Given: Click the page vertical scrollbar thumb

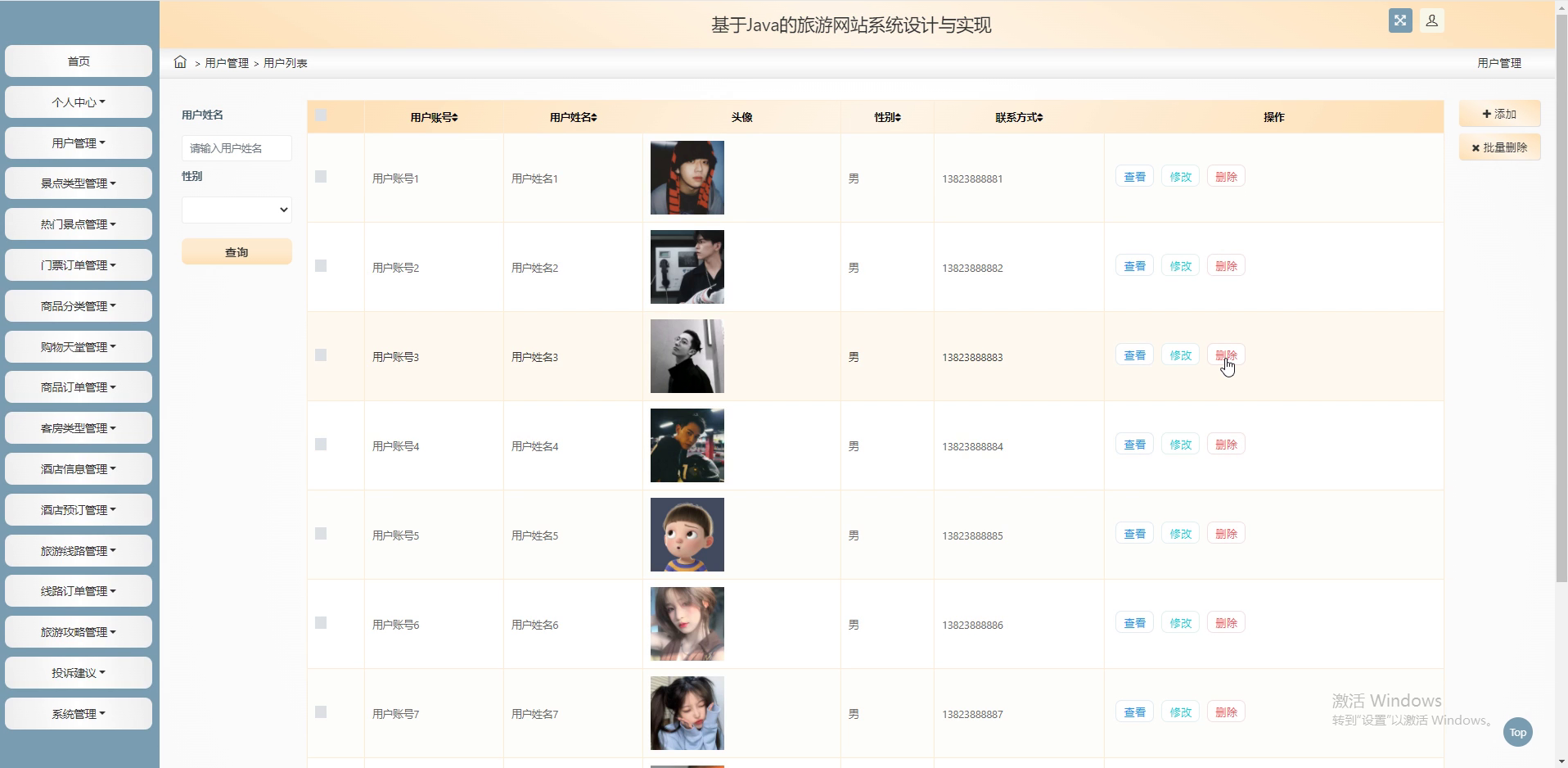Looking at the screenshot, I should [x=1561, y=299].
